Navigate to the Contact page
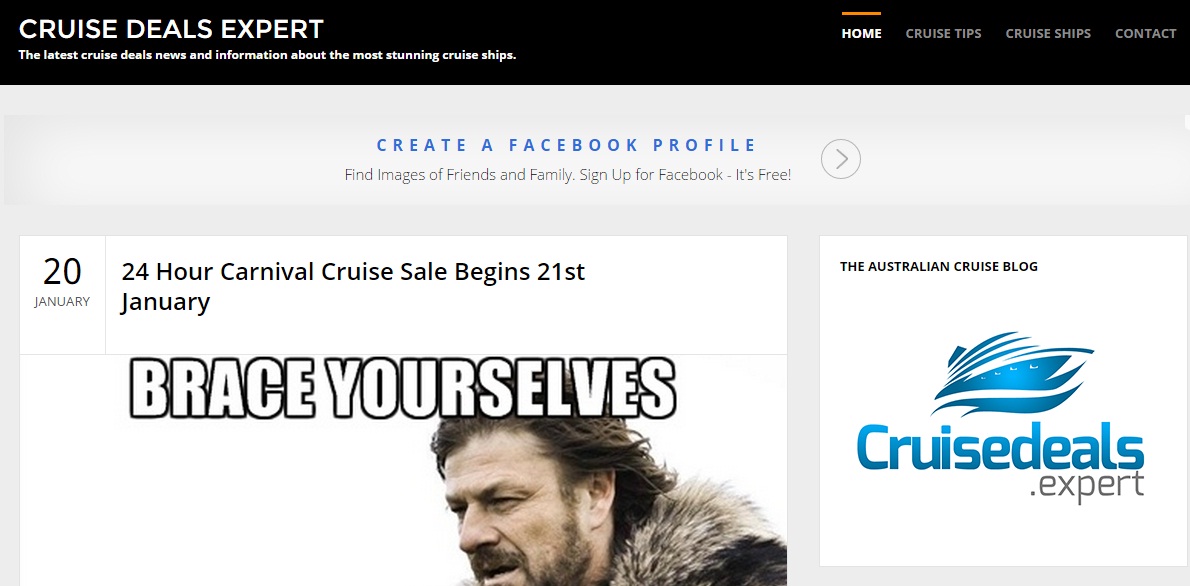Screen dimensions: 1190x586 tap(1145, 33)
